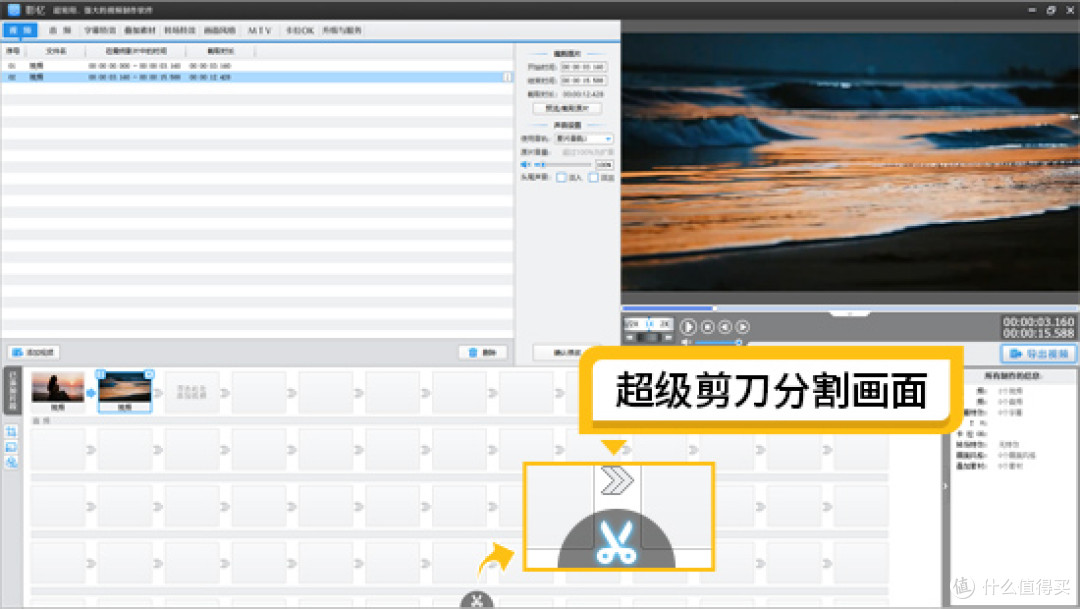Click the small handle on row 02's right
This screenshot has height=609, width=1080.
coord(508,77)
